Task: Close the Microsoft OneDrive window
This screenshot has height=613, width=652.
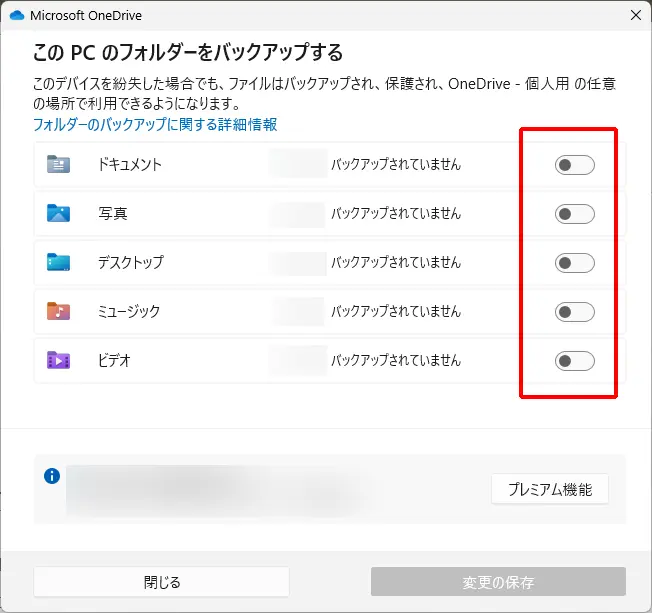Action: tap(636, 15)
